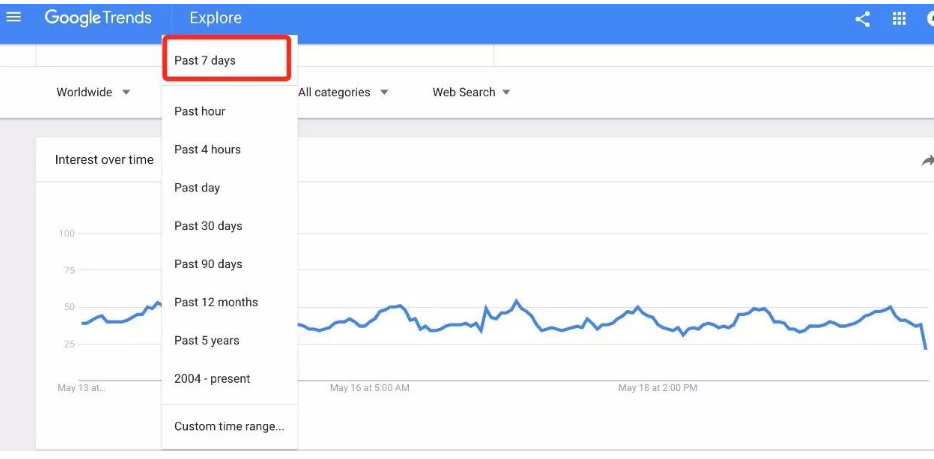This screenshot has width=934, height=459.
Task: Choose Past hour time range
Action: click(200, 111)
